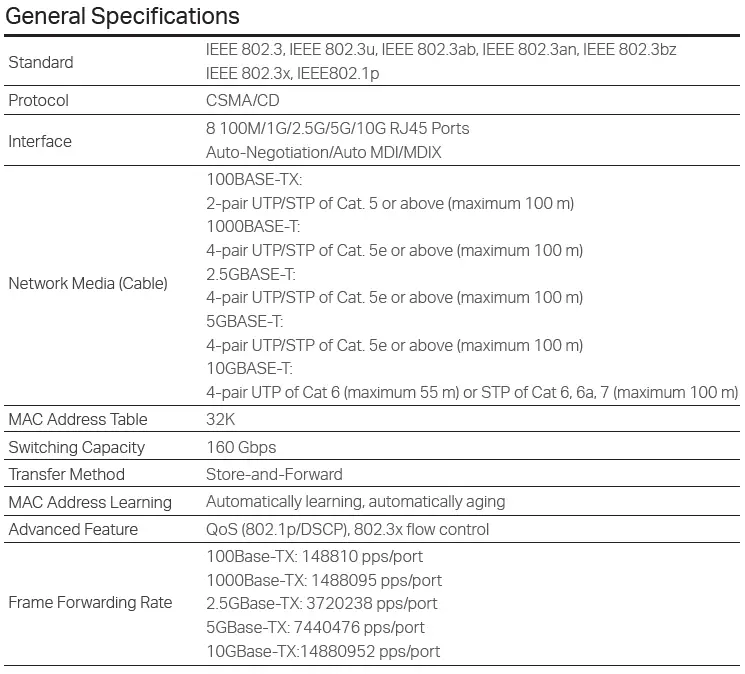Screen dimensions: 745x674
Task: Click the 10GBASE-T: cable entry
Action: (249, 368)
